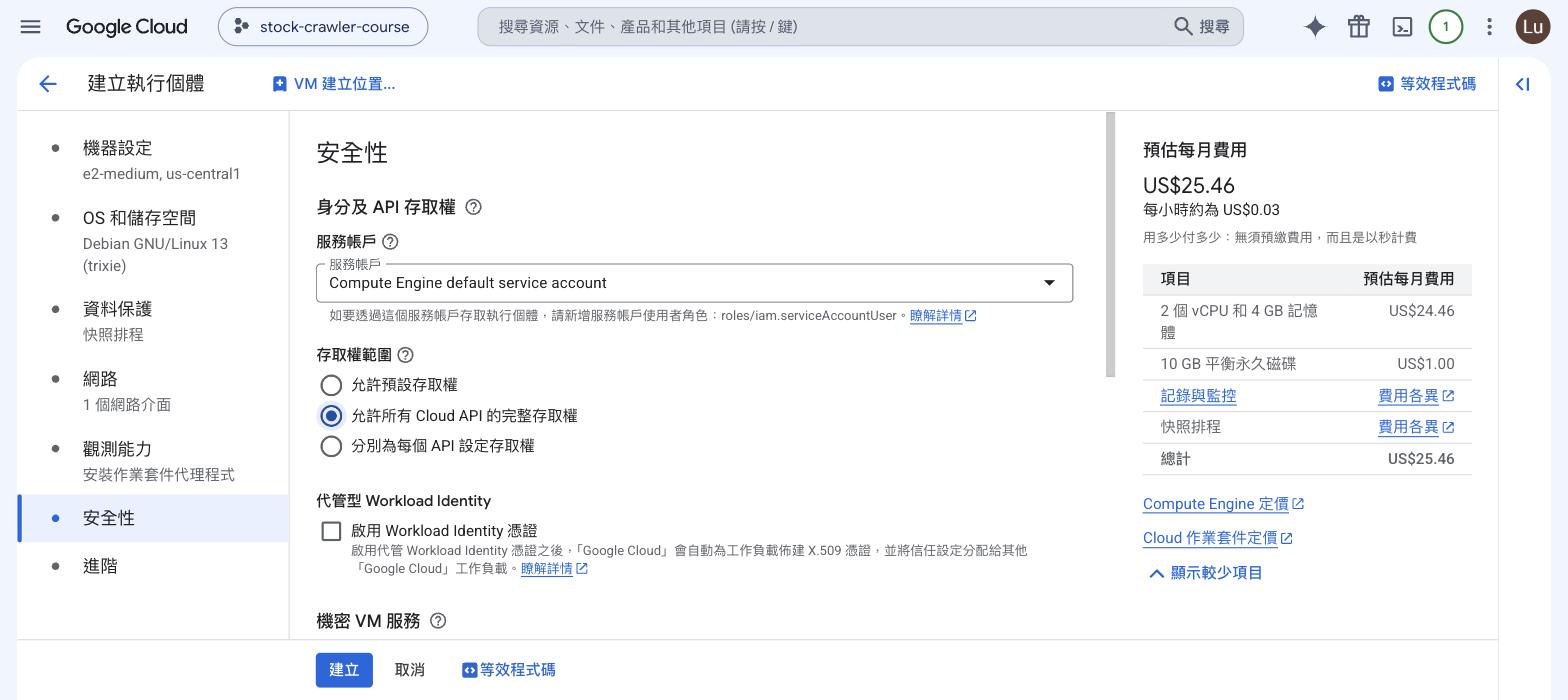1568x700 pixels.
Task: Open notifications badge showing 1
Action: point(1445,27)
